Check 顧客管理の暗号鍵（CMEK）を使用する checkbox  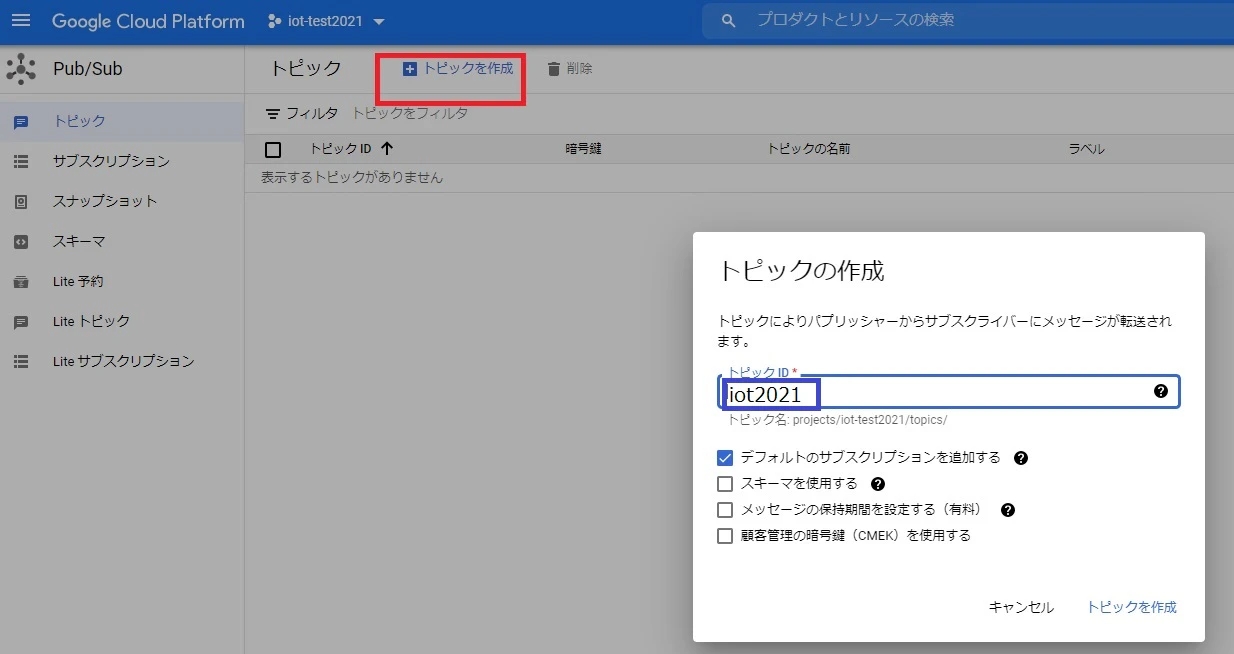pos(726,536)
